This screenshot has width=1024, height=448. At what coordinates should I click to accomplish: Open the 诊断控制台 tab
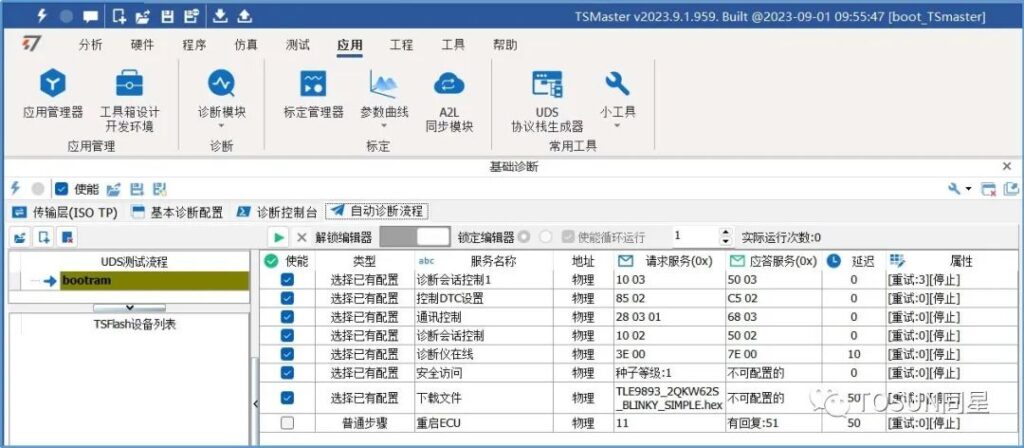coord(277,211)
